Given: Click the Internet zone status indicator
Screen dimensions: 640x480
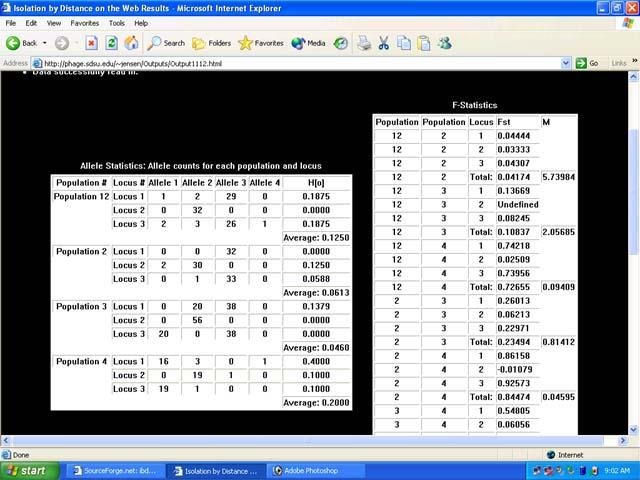Looking at the screenshot, I should (x=565, y=455).
